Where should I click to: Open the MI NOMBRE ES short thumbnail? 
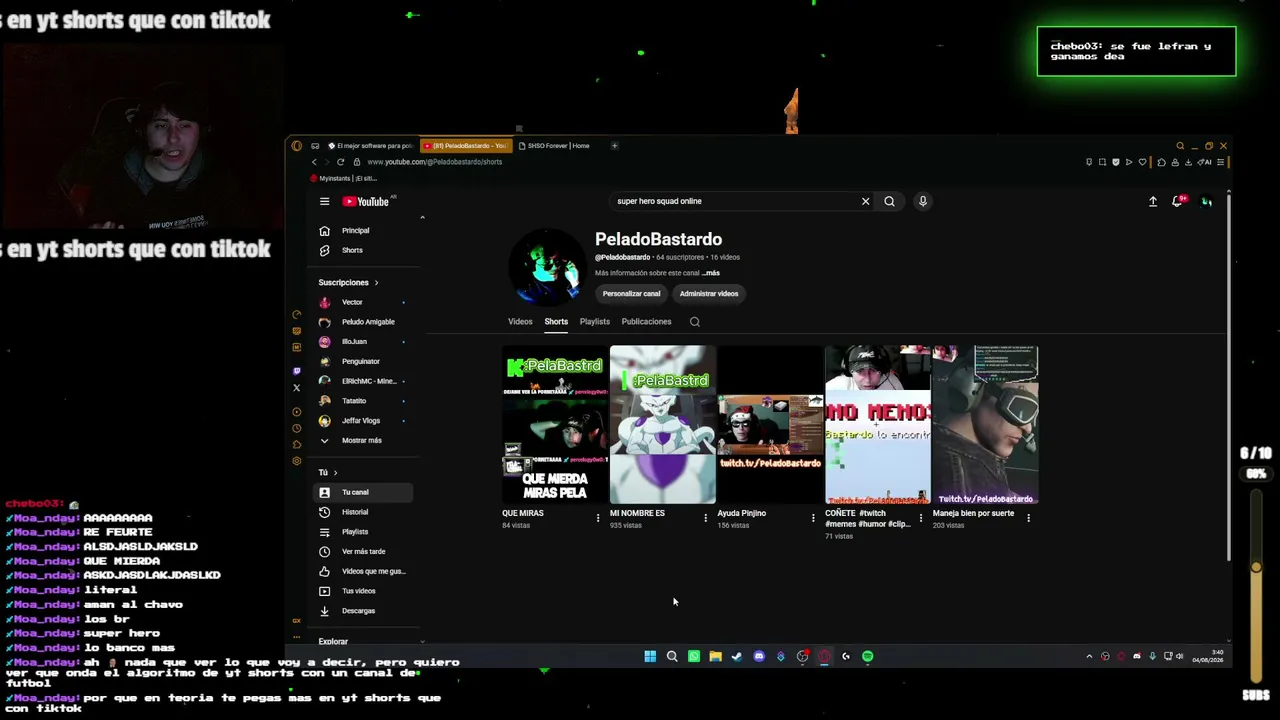pos(663,425)
